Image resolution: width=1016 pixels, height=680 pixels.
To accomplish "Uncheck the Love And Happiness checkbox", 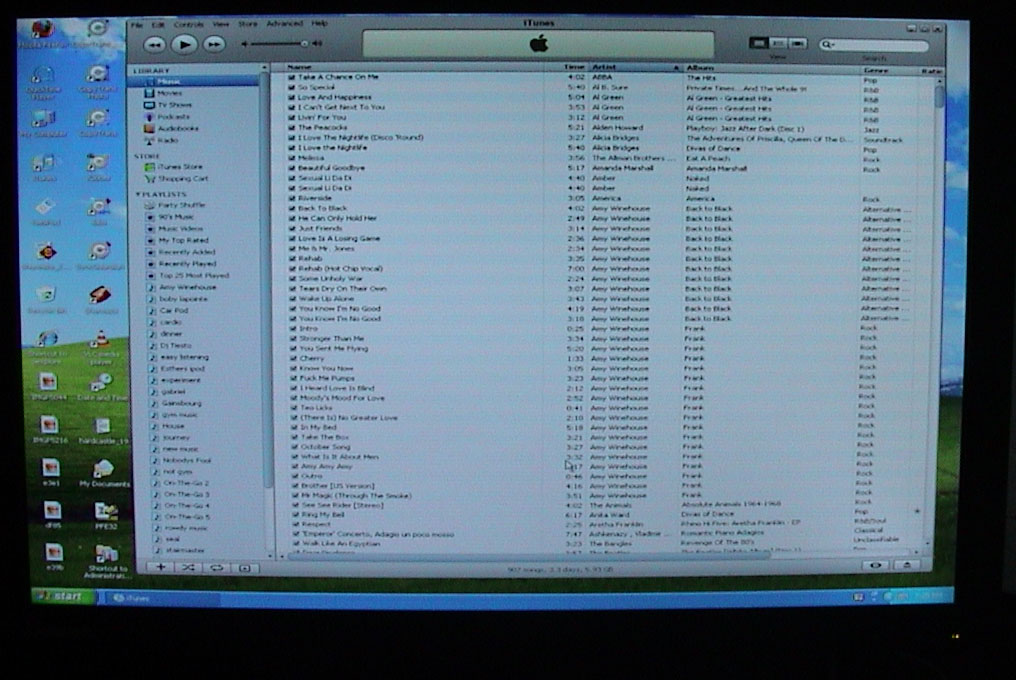I will 292,97.
